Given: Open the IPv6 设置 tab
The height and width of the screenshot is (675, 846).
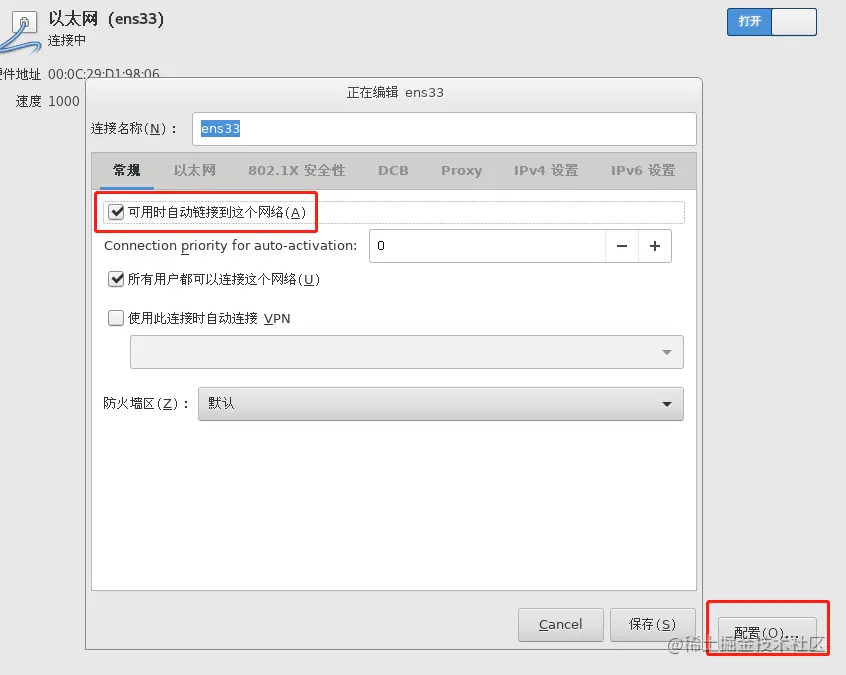Looking at the screenshot, I should [643, 171].
